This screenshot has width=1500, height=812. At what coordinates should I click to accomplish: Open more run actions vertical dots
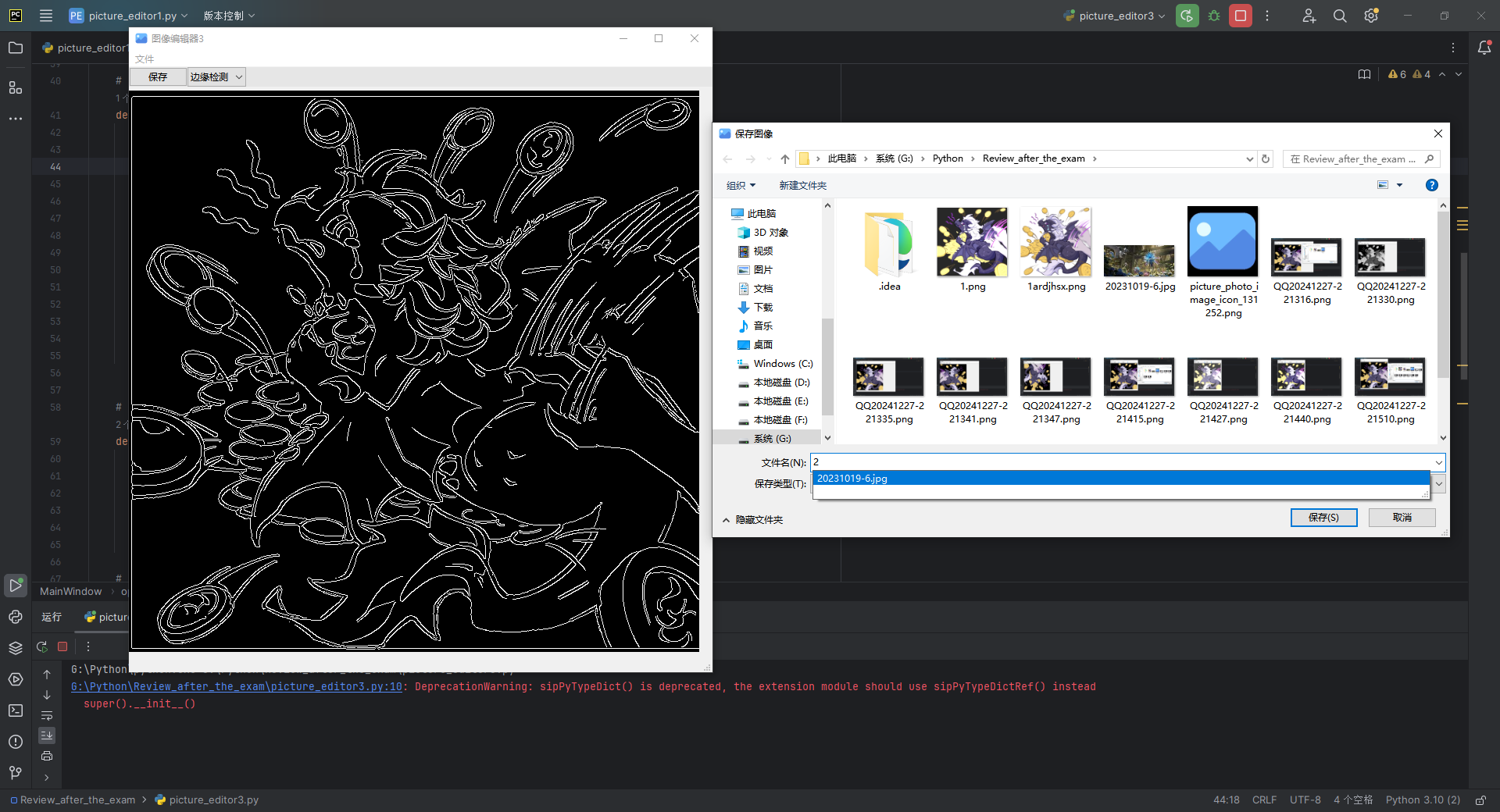tap(1267, 16)
